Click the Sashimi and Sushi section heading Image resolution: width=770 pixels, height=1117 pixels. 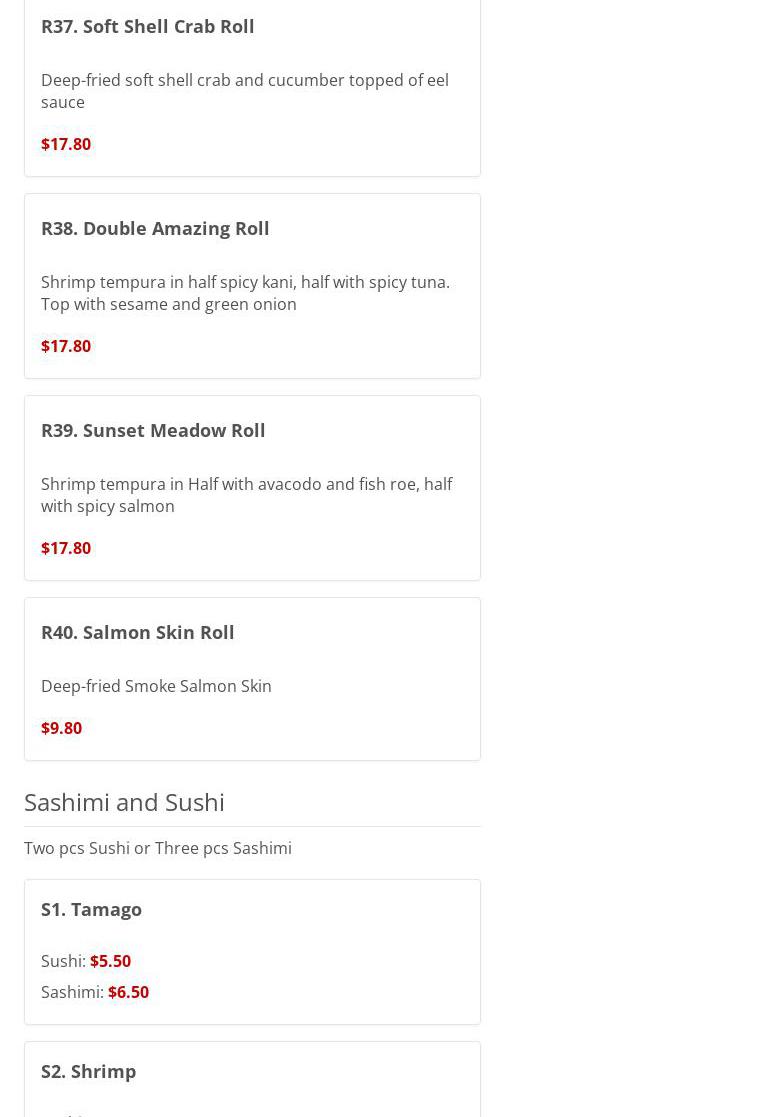coord(124,803)
